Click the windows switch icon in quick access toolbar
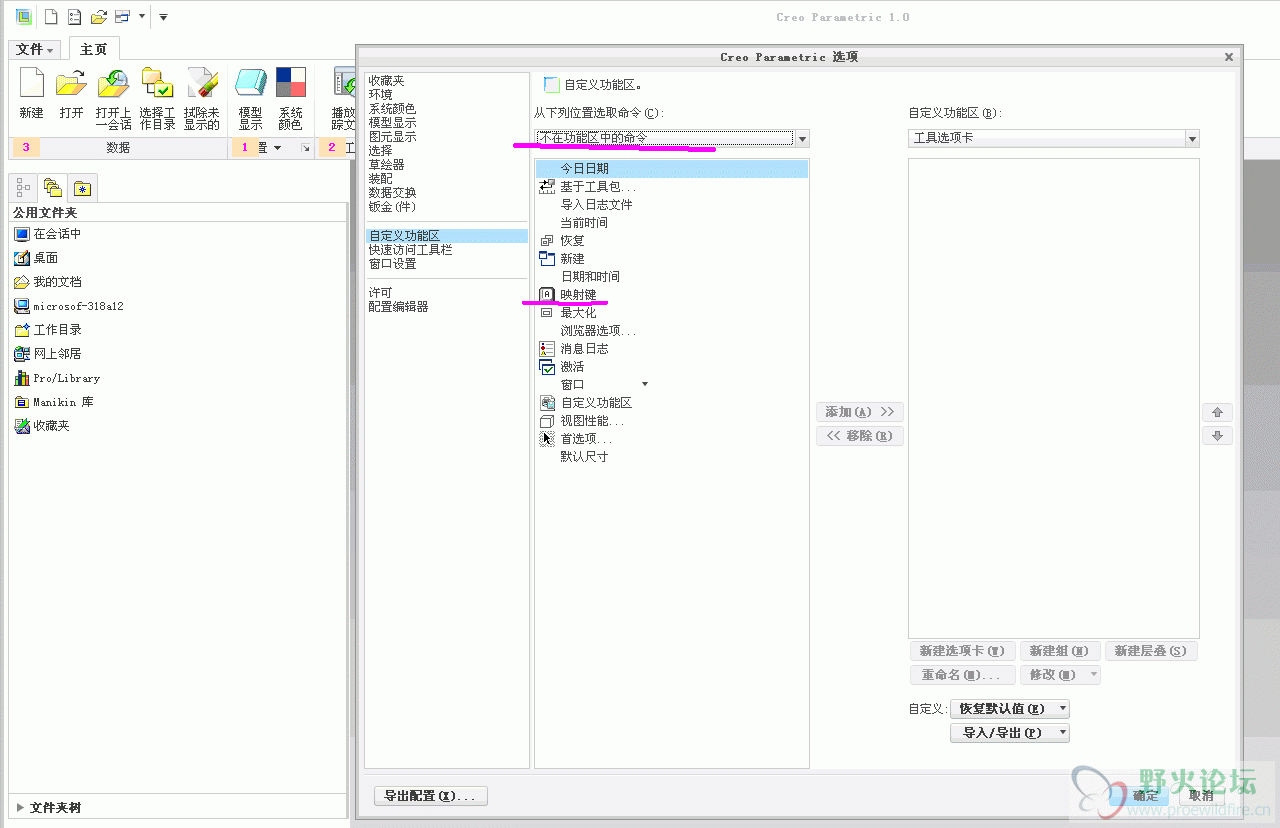Screen dimensions: 1280x828 (x=122, y=17)
